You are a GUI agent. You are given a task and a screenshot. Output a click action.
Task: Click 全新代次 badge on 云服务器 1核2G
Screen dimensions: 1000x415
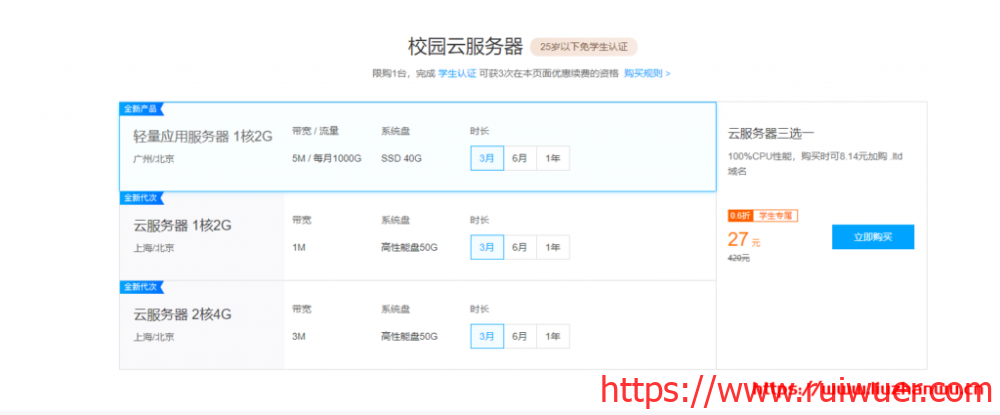click(140, 198)
